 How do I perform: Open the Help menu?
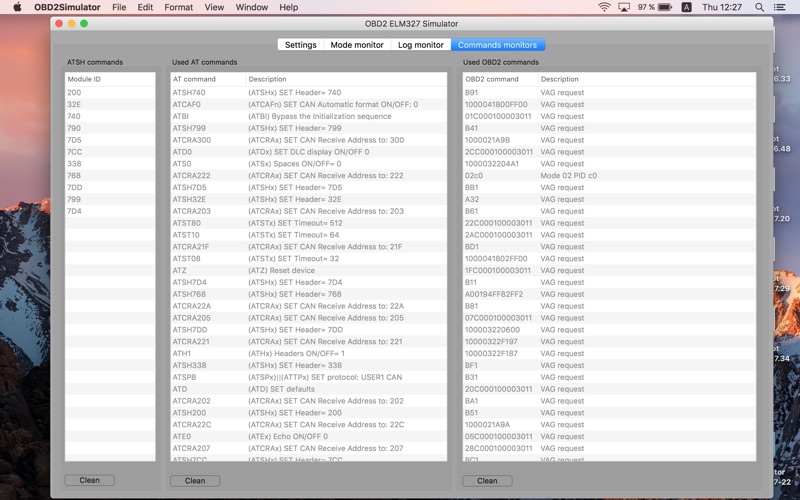click(x=288, y=7)
